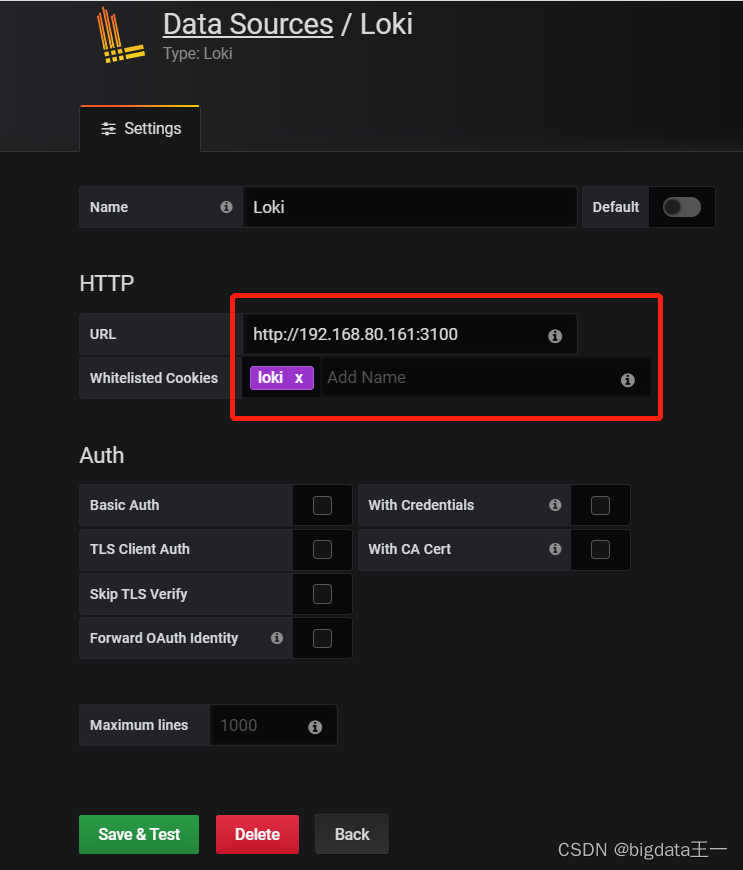
Task: Tick the With Credentials checkbox
Action: coord(600,505)
